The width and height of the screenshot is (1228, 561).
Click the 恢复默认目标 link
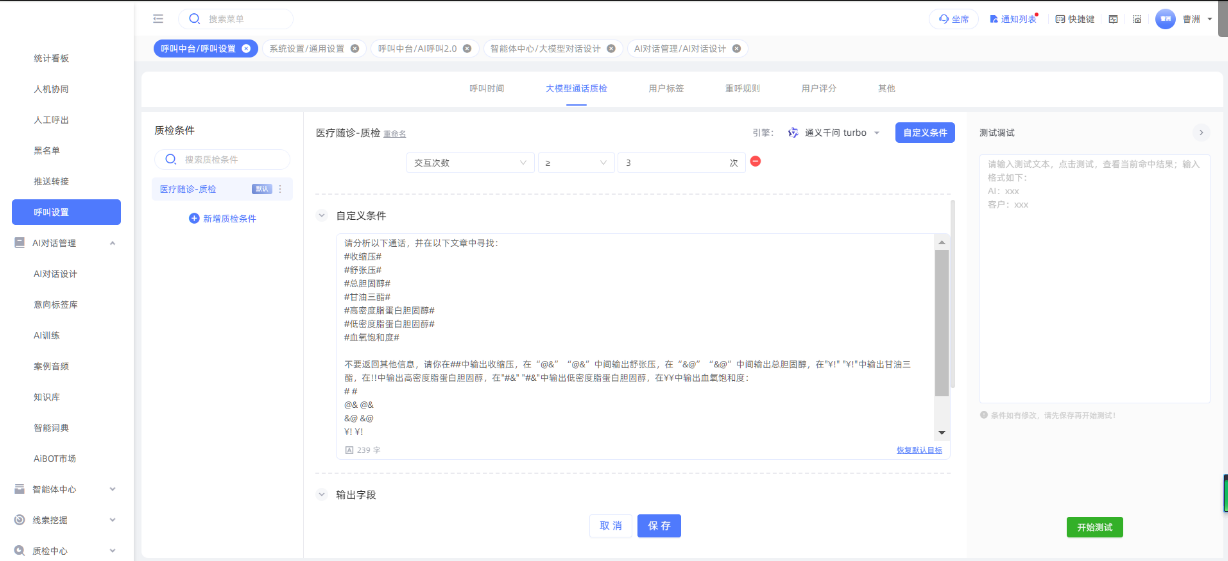tap(919, 451)
